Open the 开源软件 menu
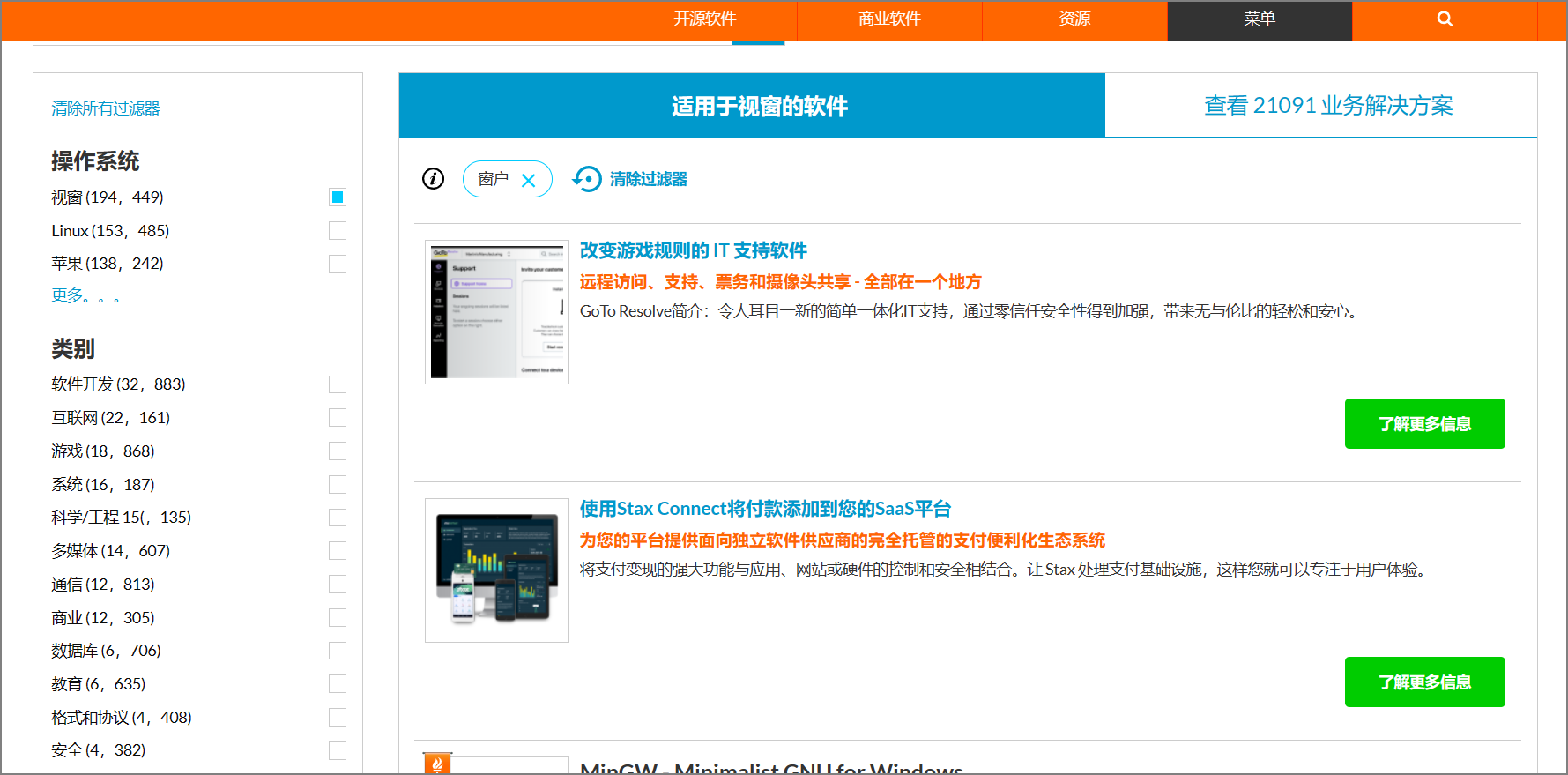Viewport: 1568px width, 775px height. [x=705, y=19]
